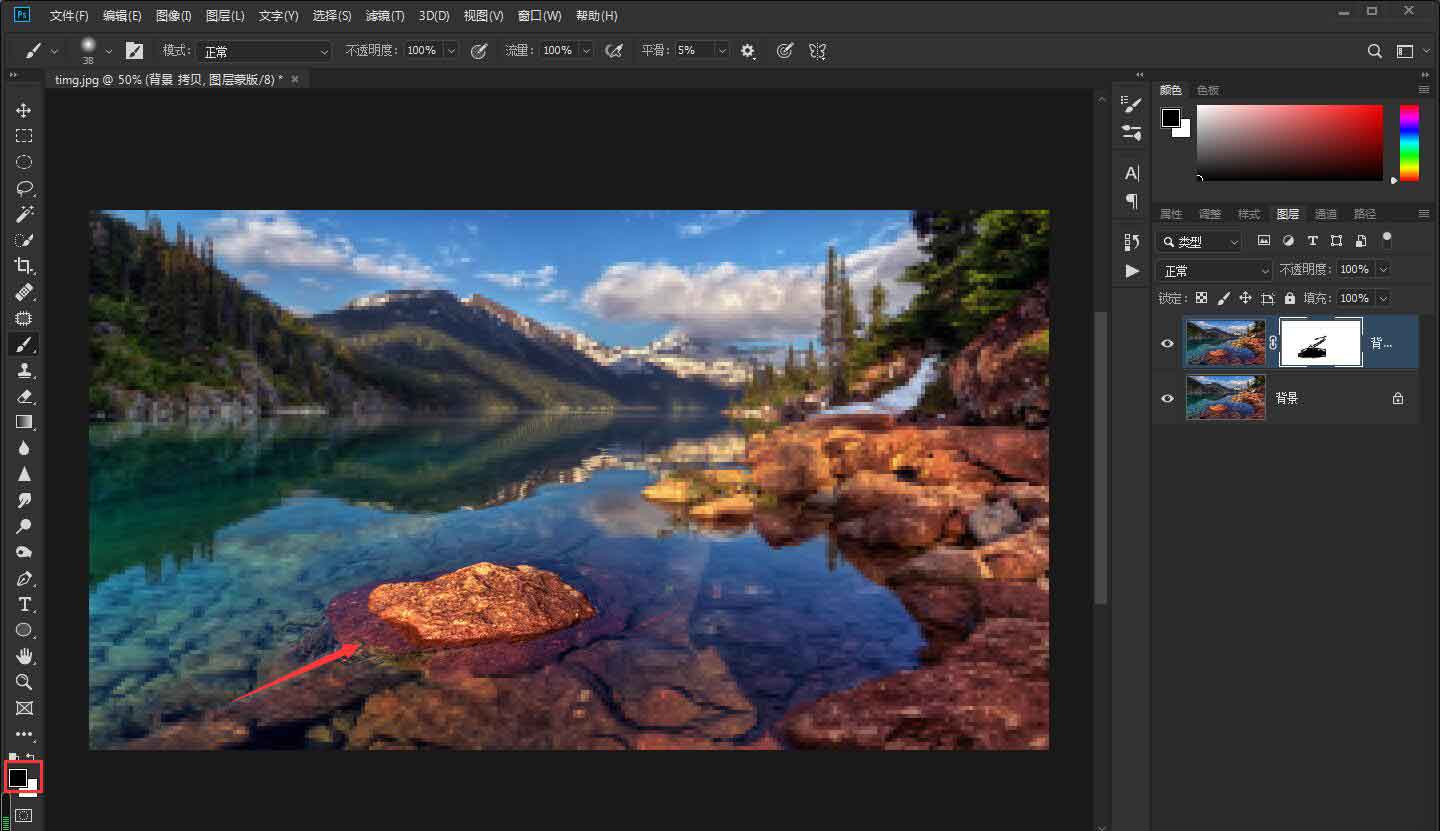
Task: Open brush smoothing options gear
Action: (x=748, y=51)
